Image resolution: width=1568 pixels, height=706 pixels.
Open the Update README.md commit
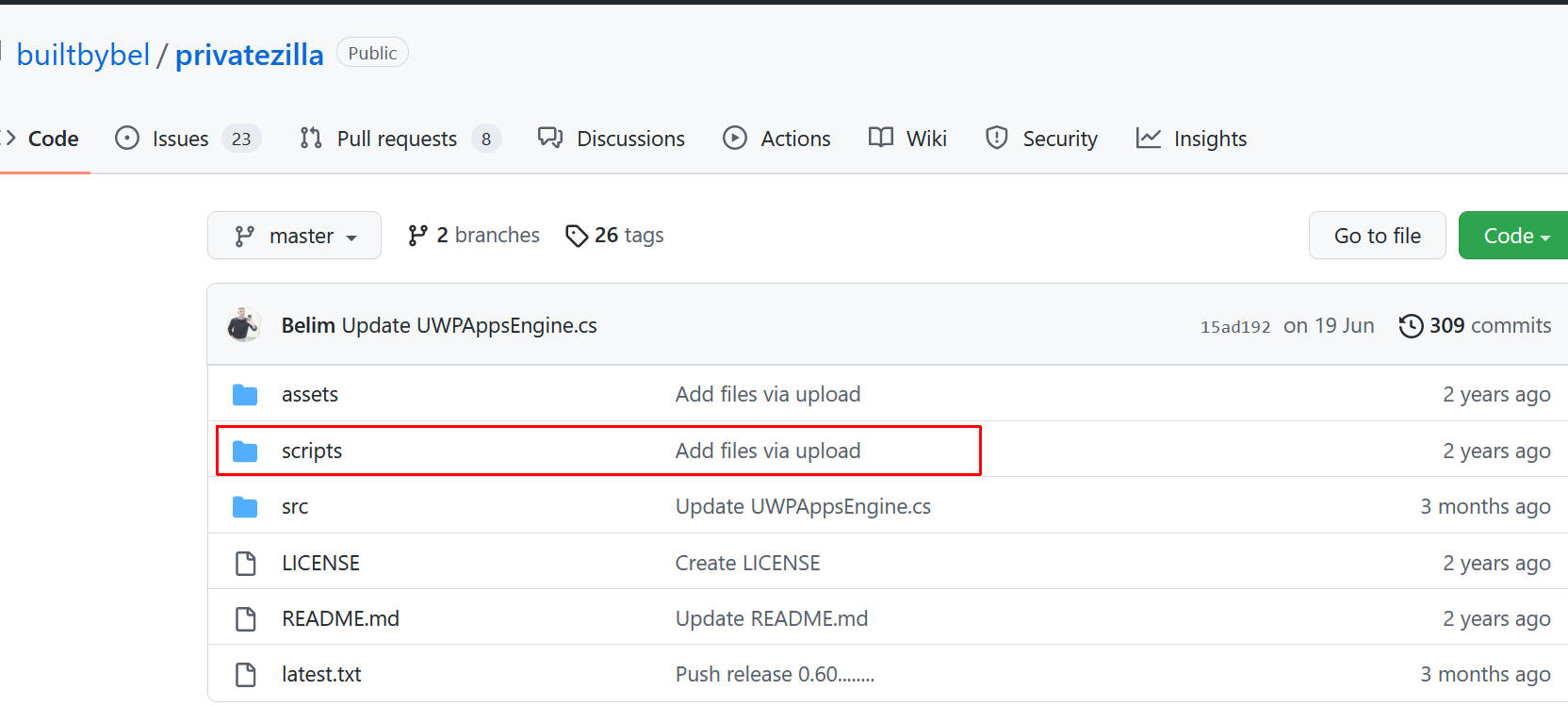coord(772,618)
